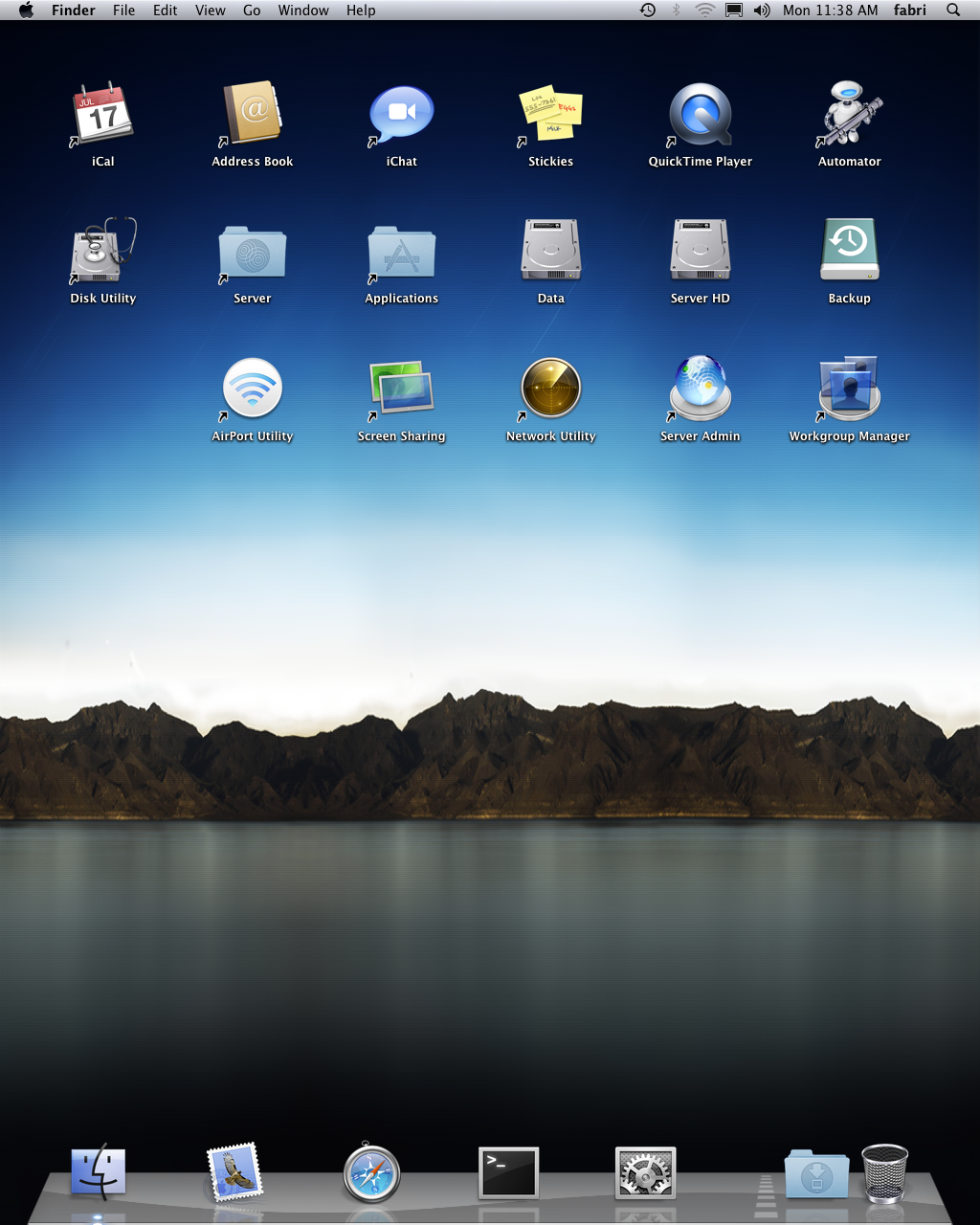Launch Safari compass in the Dock
Screen dimensions: 980x1225
(371, 1172)
